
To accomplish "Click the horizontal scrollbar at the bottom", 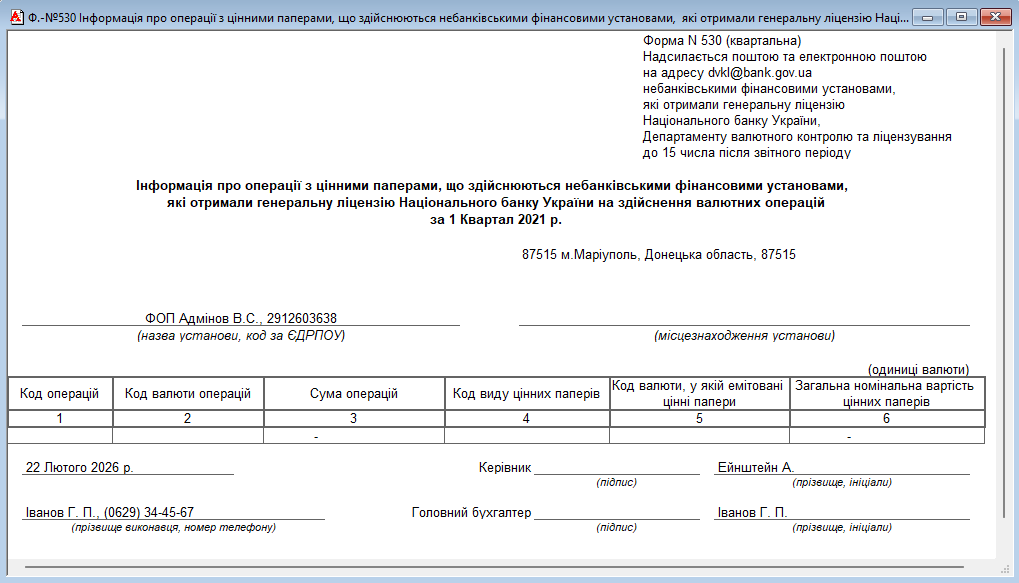I will (x=500, y=567).
